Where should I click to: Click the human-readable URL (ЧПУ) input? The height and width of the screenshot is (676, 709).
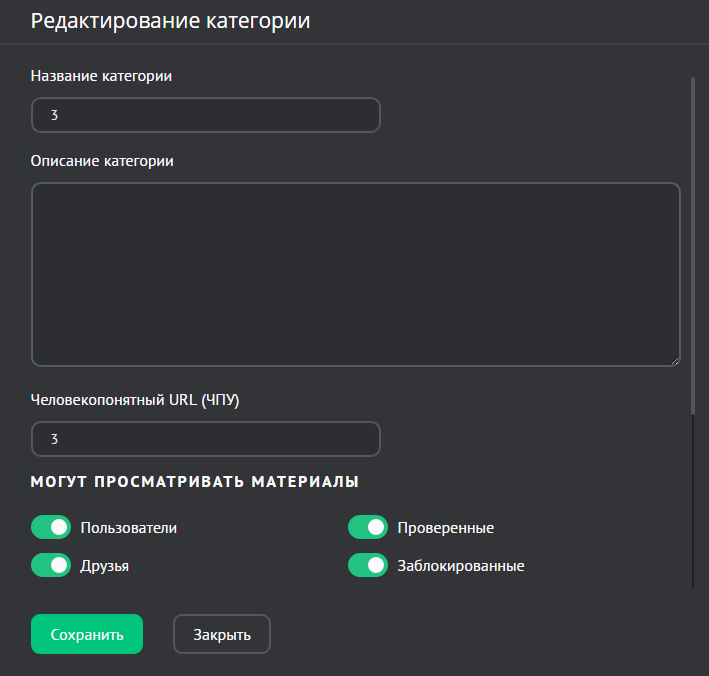coord(205,439)
